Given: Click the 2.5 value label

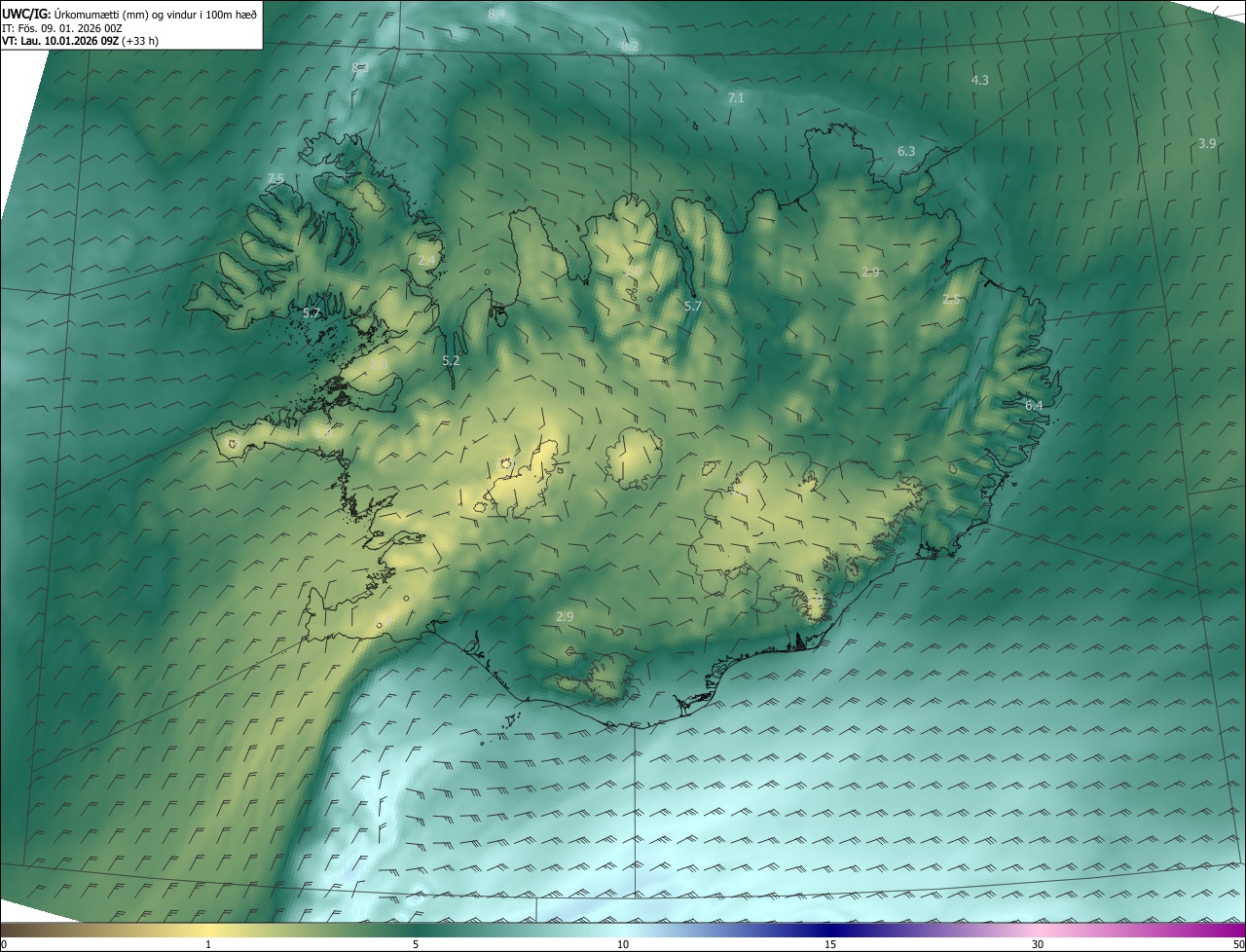Looking at the screenshot, I should pos(951,300).
